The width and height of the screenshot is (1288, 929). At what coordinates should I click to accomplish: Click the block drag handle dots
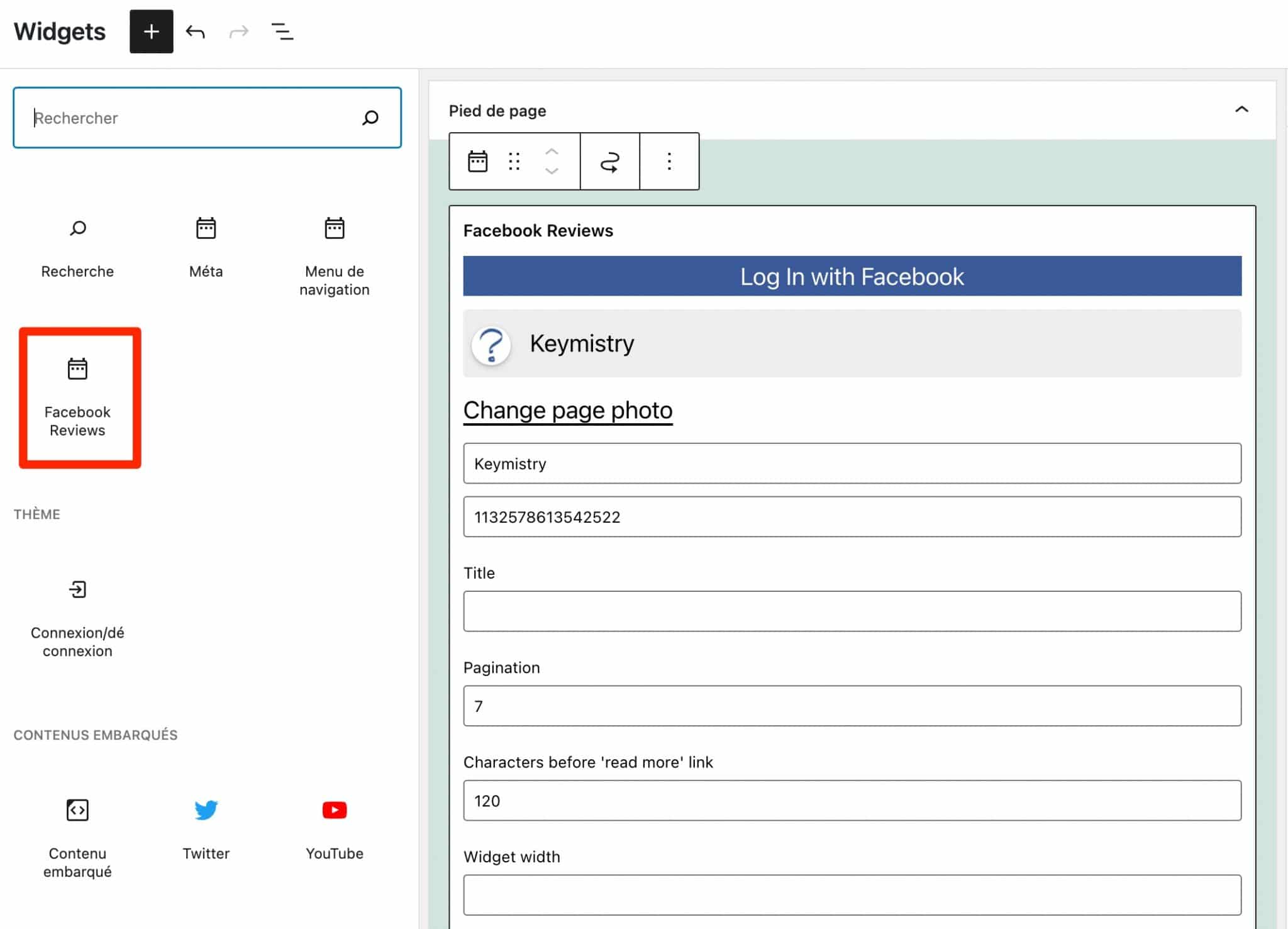(x=514, y=162)
